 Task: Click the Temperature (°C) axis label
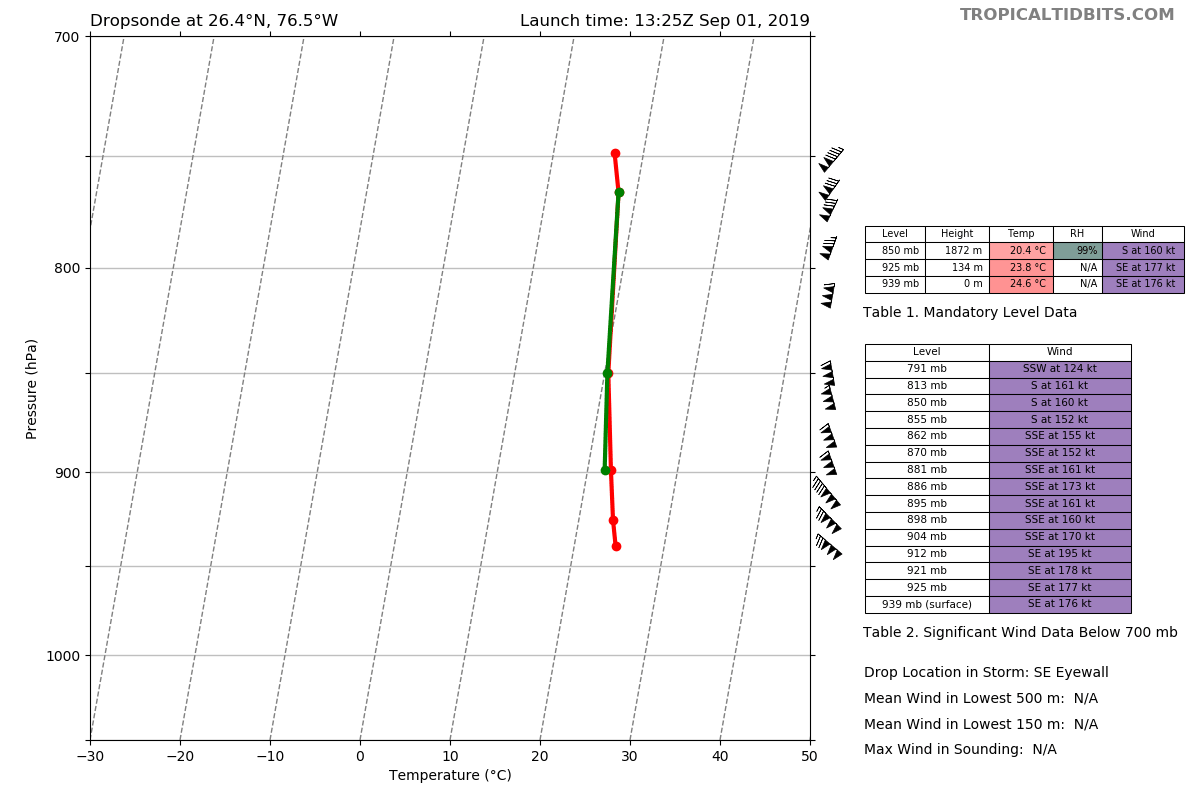pos(450,776)
